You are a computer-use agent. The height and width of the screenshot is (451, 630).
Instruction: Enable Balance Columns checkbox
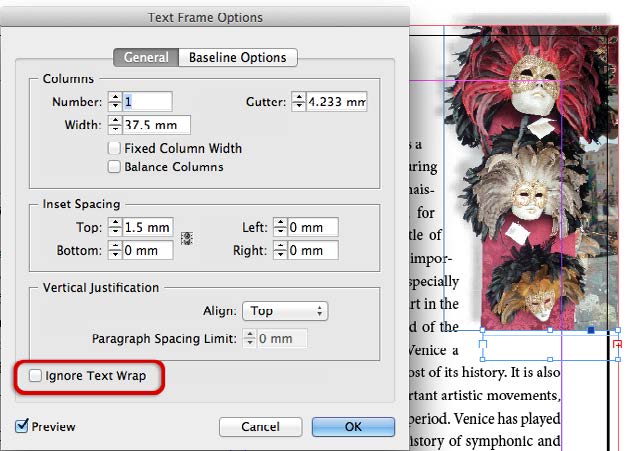114,166
